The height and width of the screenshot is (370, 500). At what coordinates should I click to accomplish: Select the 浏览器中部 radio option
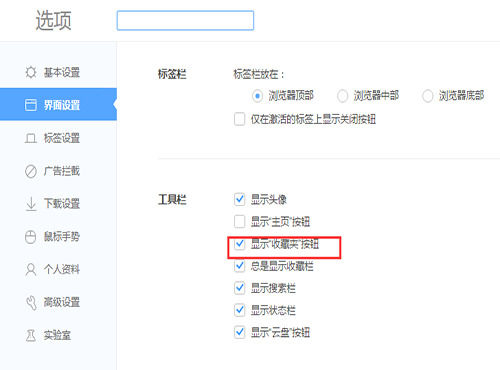click(x=342, y=96)
